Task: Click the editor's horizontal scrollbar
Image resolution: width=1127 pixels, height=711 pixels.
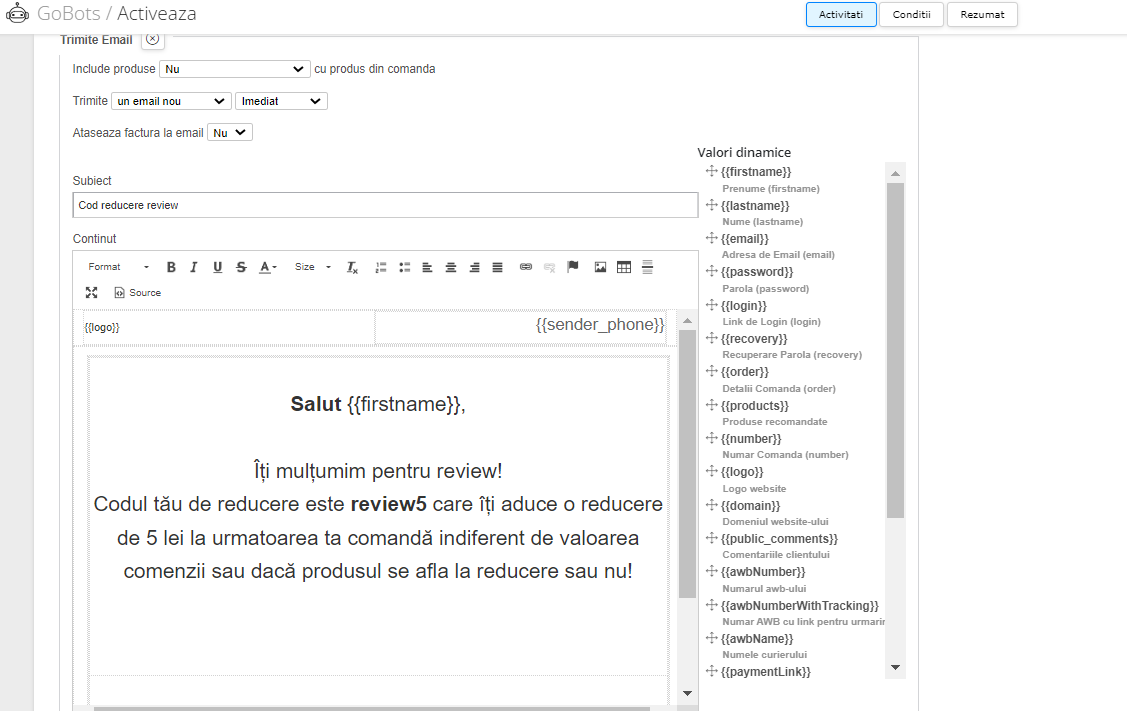Action: pyautogui.click(x=372, y=709)
